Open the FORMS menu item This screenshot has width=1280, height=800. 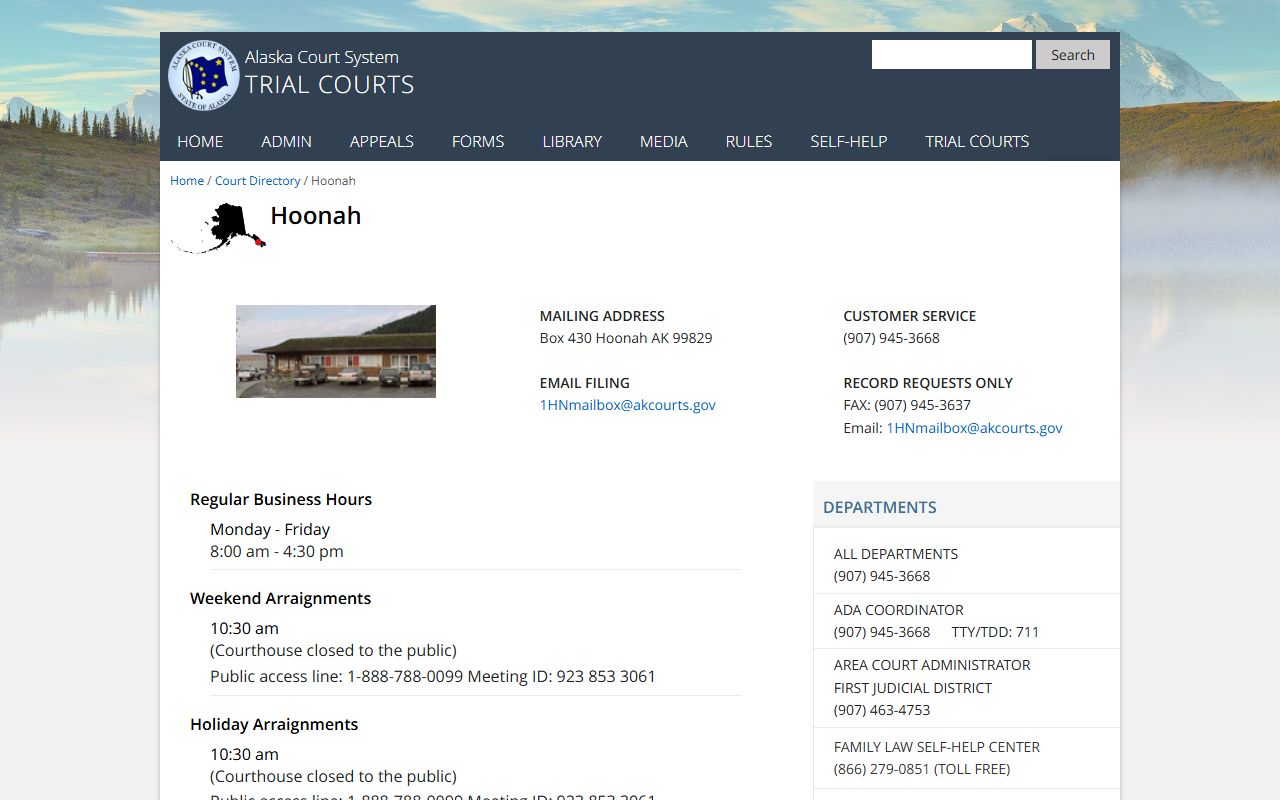(478, 141)
